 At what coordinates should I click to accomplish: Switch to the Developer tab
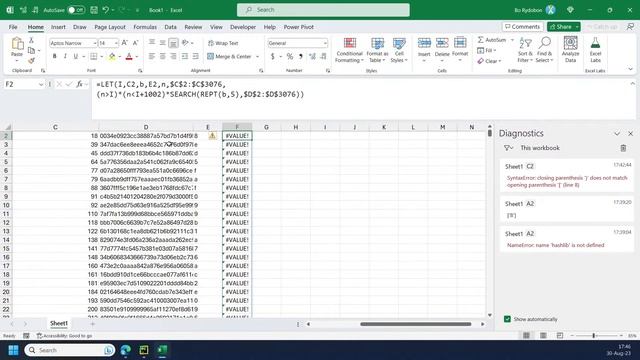click(x=243, y=27)
